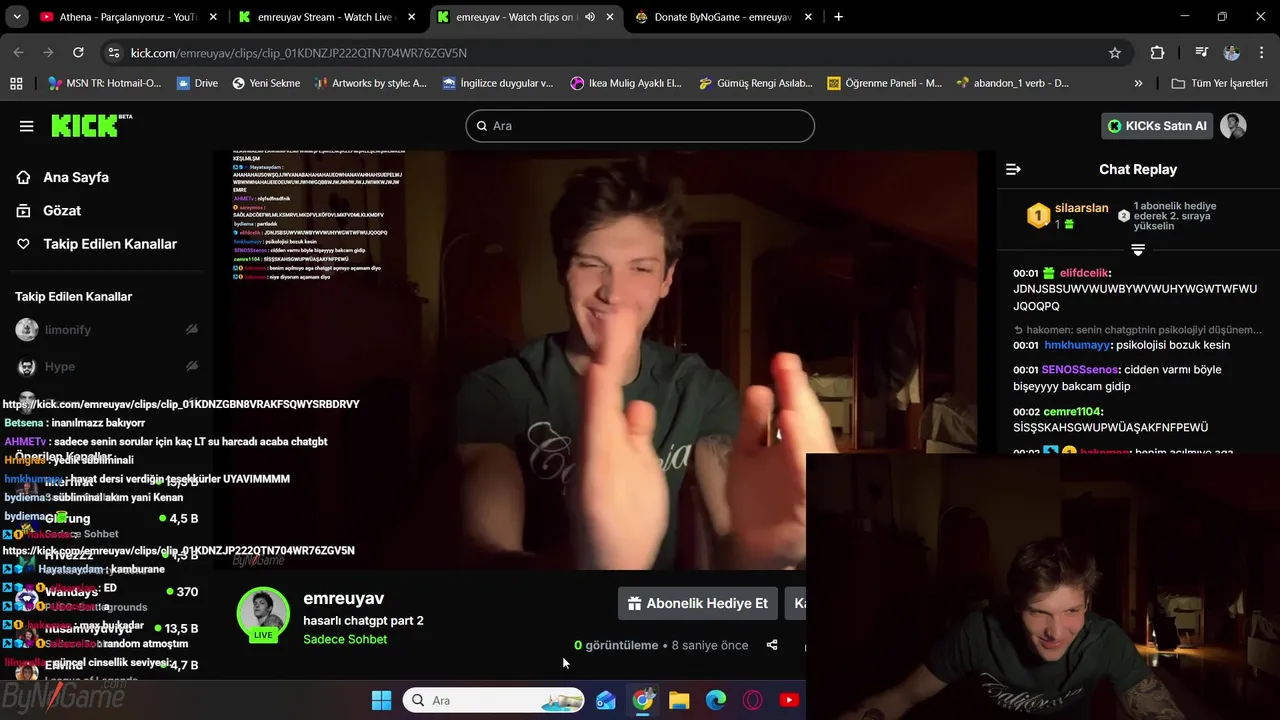This screenshot has width=1280, height=720.
Task: Open YouTube app from the taskbar
Action: [x=789, y=700]
